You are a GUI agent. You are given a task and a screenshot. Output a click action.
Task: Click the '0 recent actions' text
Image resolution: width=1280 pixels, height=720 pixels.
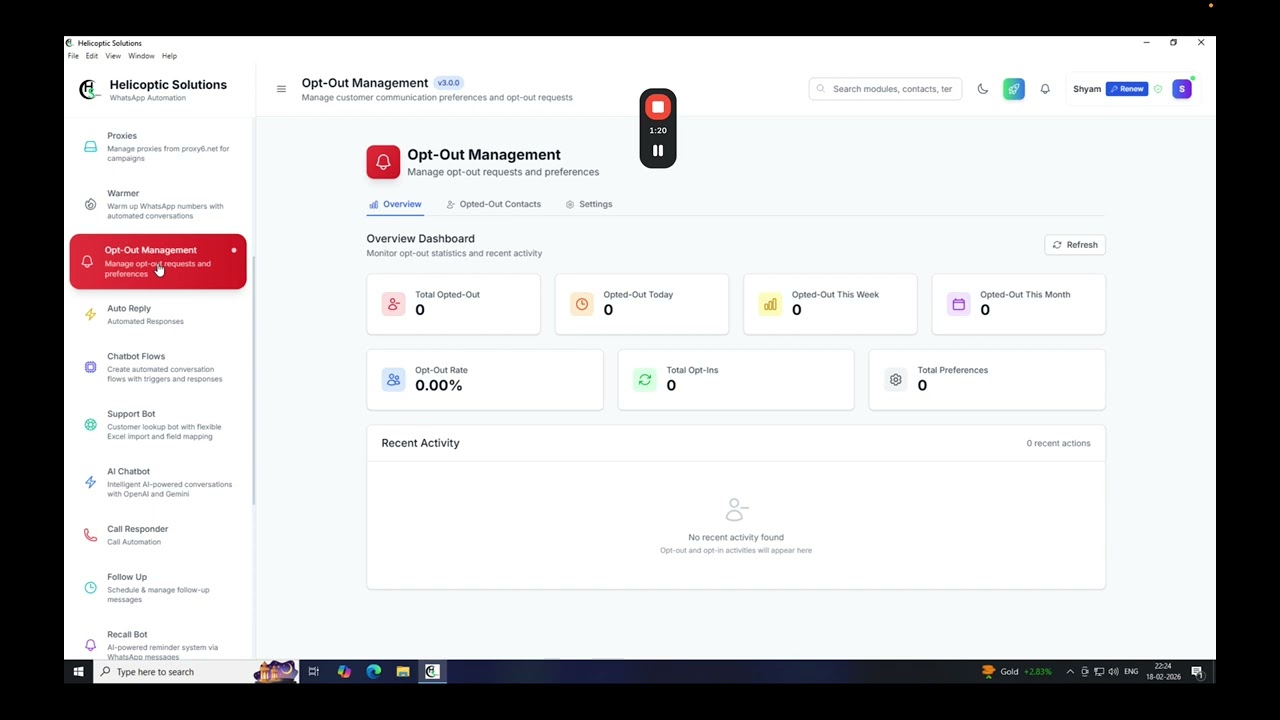(x=1058, y=443)
